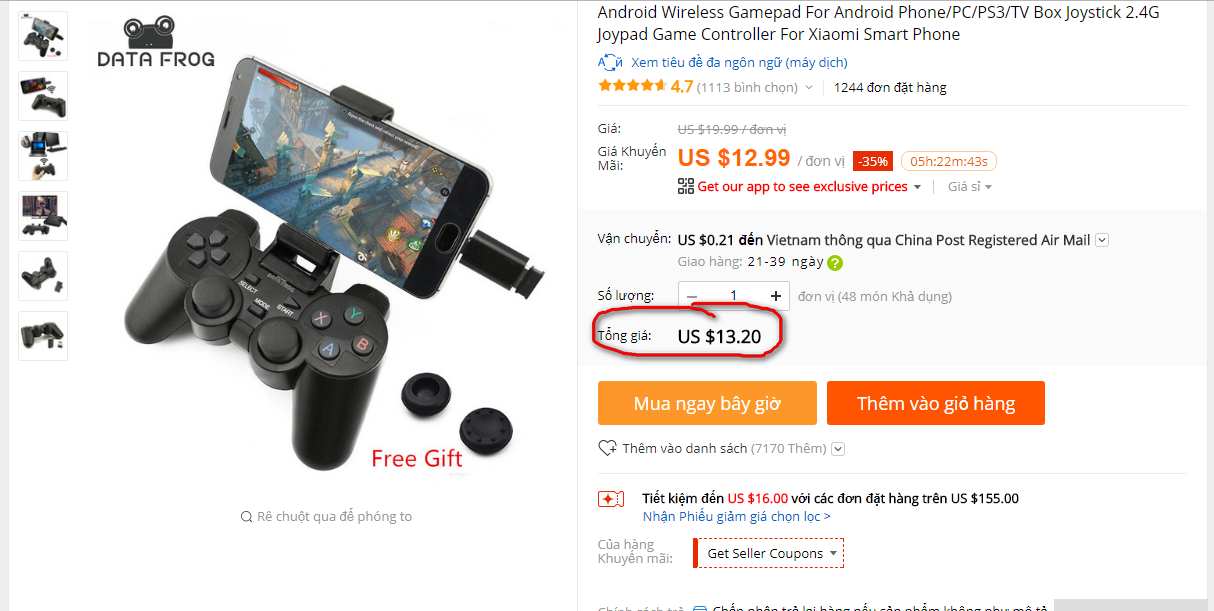Click the red coupon ticket icon
Screen dimensions: 1214x611
[x=611, y=498]
